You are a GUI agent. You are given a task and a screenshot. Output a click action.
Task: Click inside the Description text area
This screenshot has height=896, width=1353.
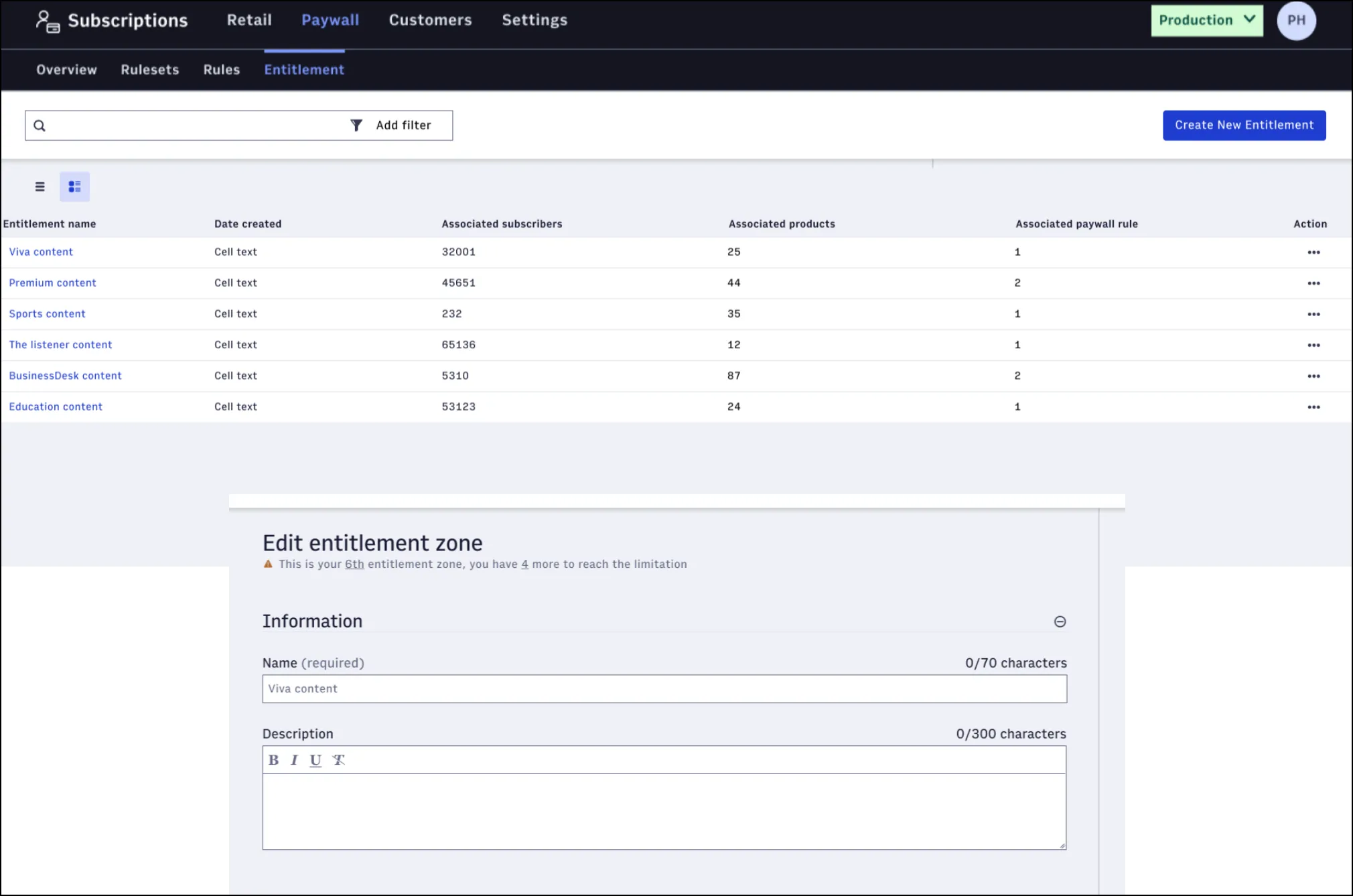664,812
